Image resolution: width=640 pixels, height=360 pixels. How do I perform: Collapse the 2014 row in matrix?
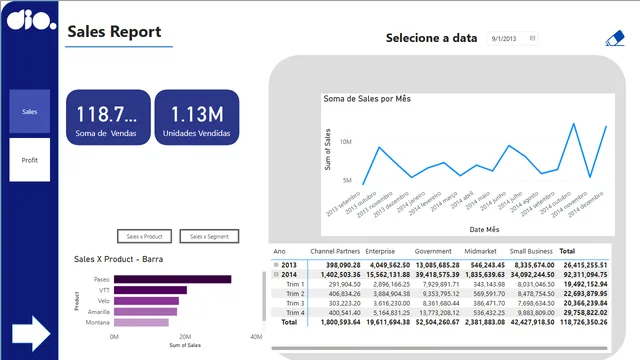tap(276, 274)
